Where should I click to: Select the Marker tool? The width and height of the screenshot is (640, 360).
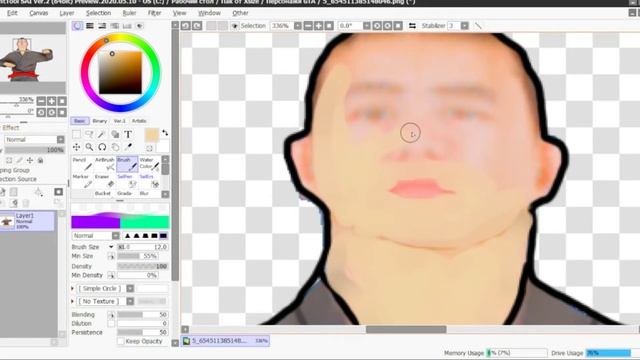tap(83, 181)
